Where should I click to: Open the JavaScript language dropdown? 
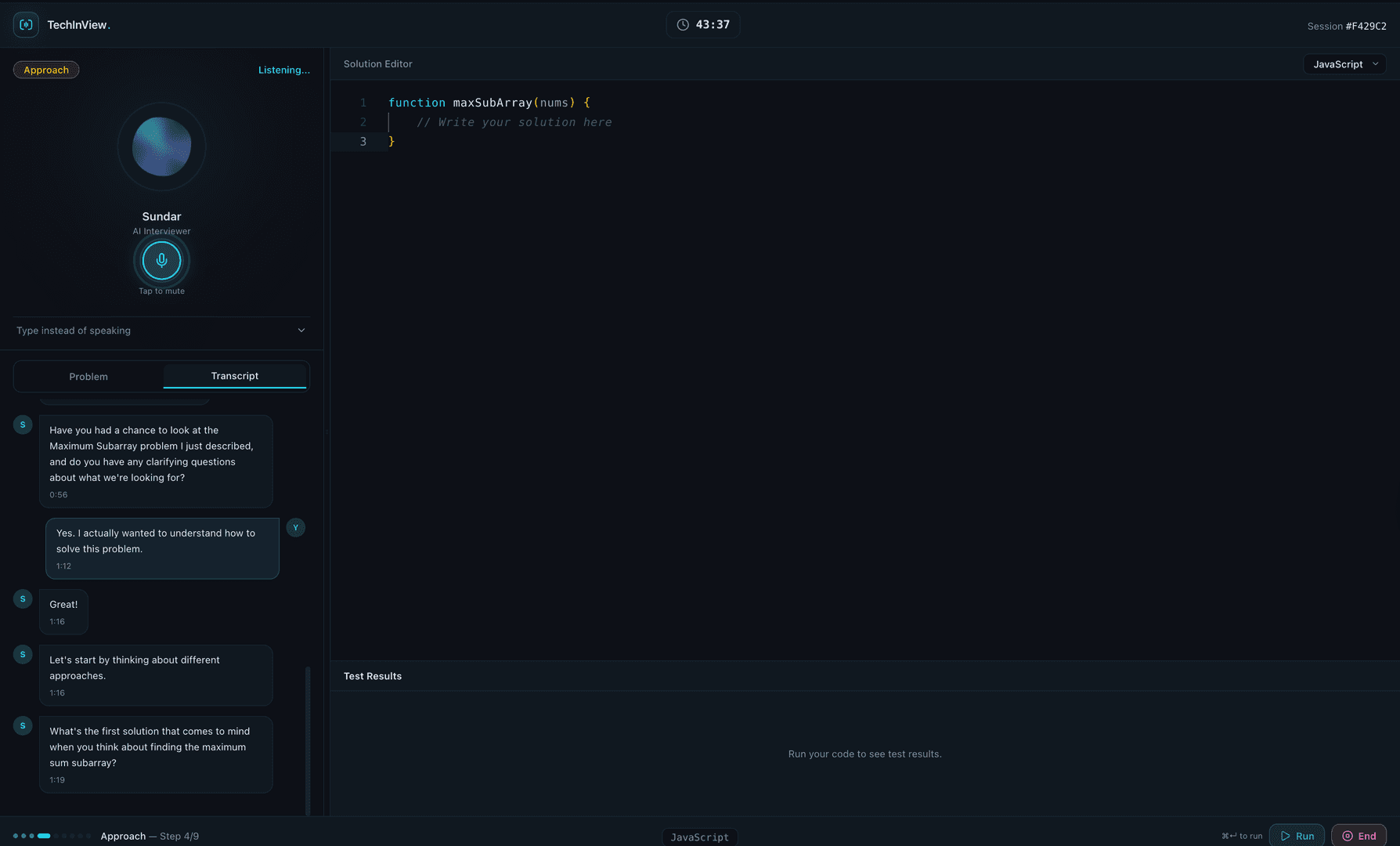[x=1344, y=64]
